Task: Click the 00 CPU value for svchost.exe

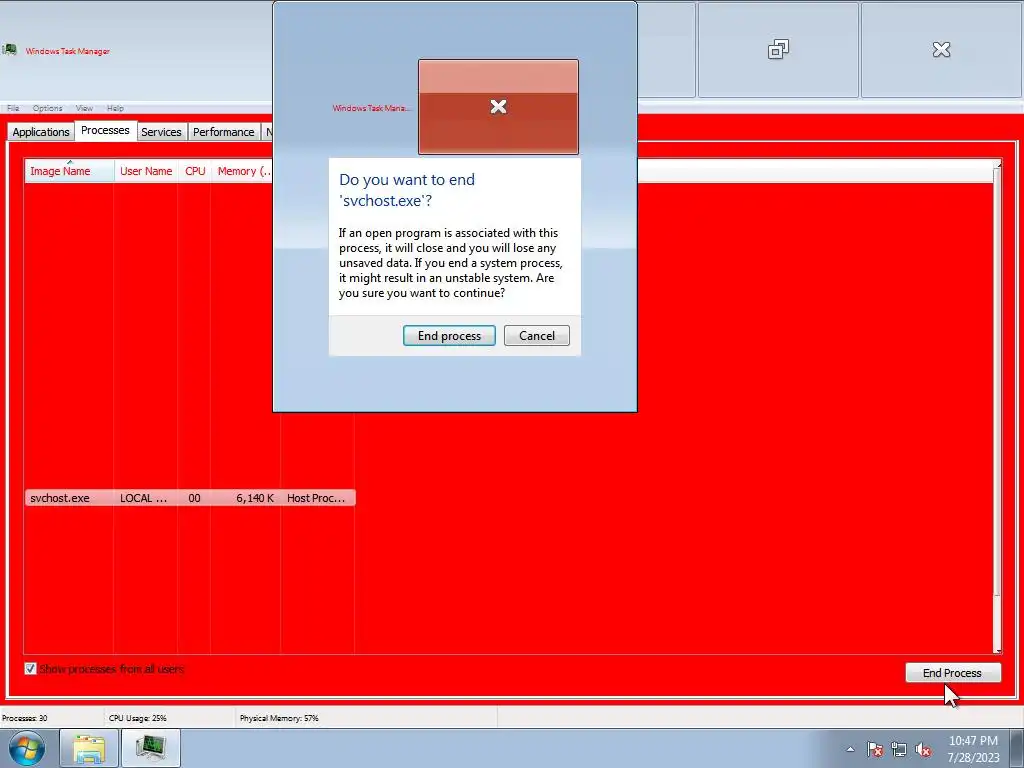Action: [x=195, y=498]
